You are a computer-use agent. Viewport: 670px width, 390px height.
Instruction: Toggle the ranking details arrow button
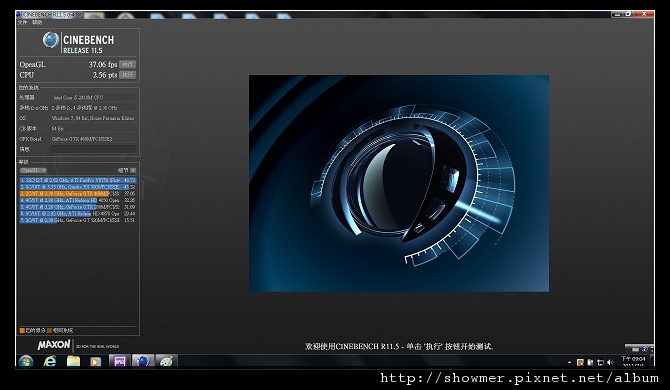(x=133, y=170)
